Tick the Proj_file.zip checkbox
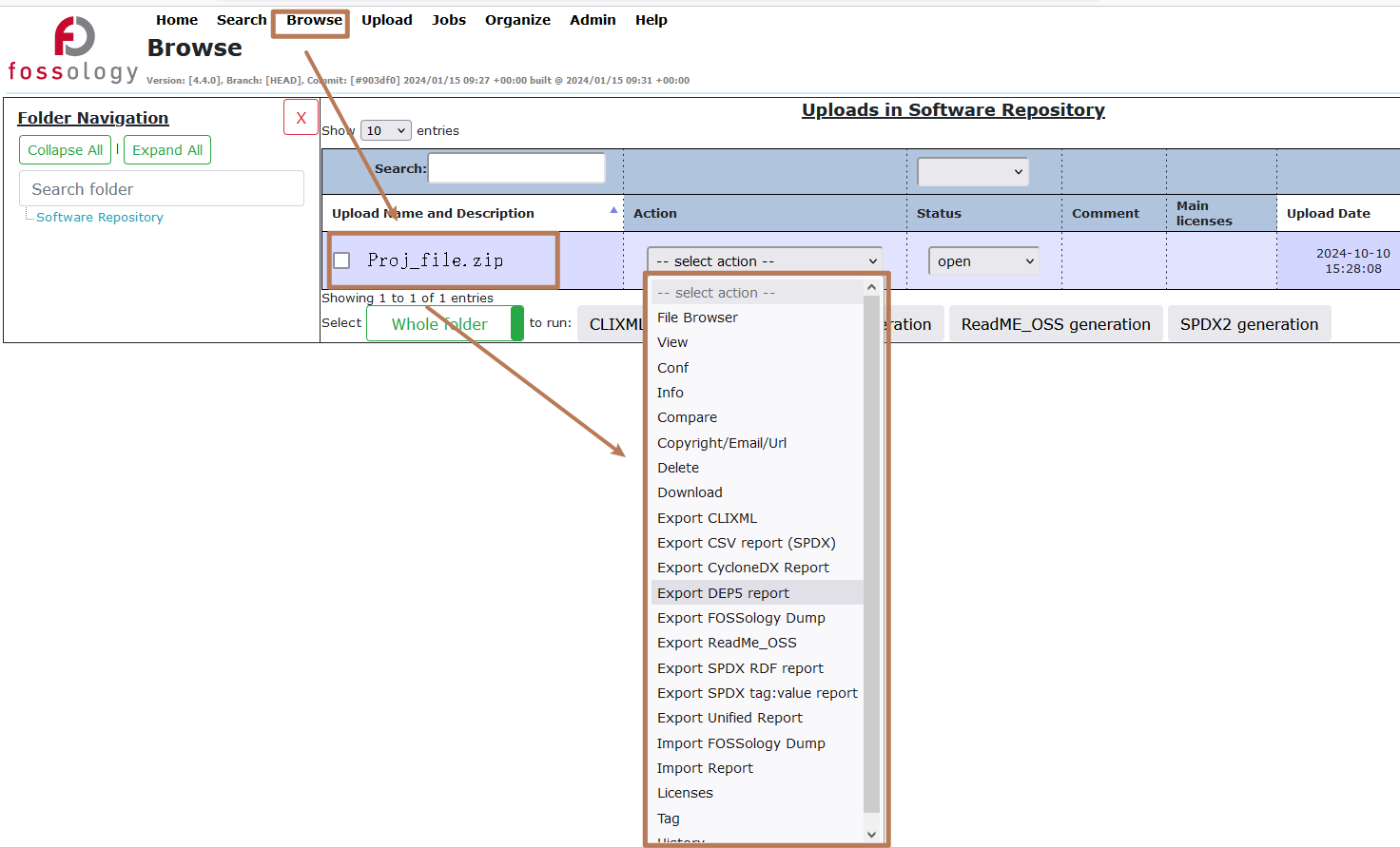 point(342,260)
